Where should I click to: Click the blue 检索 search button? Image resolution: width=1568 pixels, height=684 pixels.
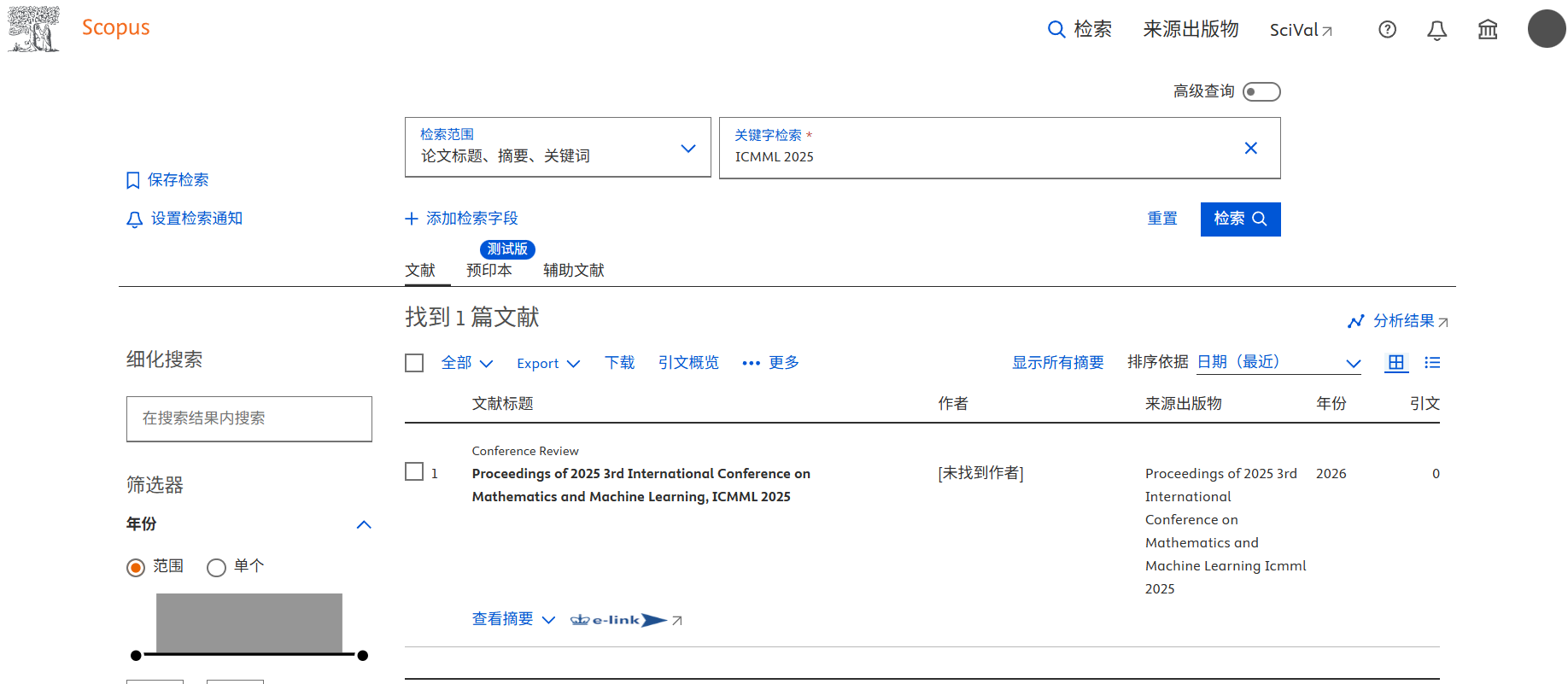point(1239,219)
